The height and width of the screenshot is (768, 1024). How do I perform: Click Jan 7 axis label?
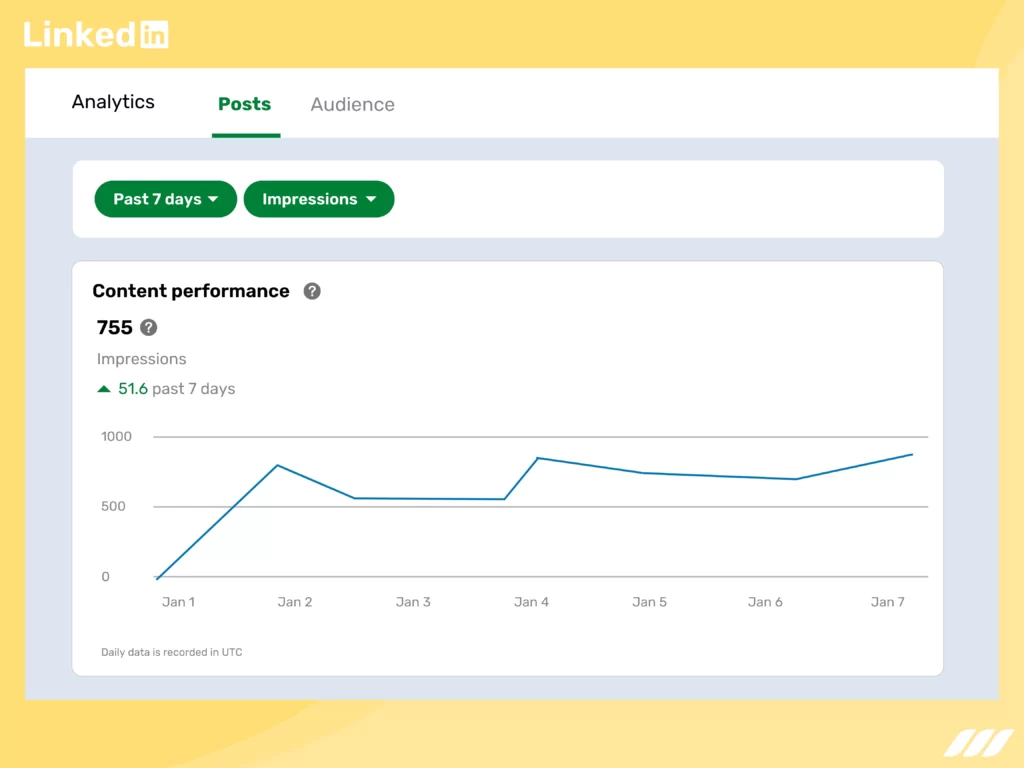pos(888,602)
